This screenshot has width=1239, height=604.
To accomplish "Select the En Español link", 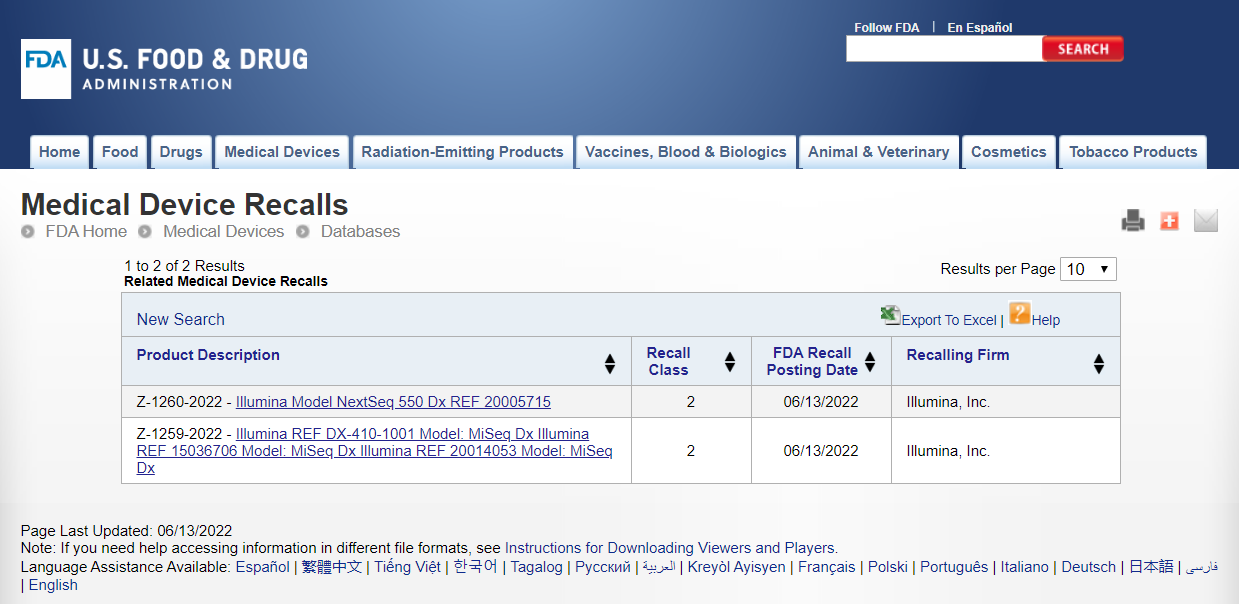I will pos(979,27).
